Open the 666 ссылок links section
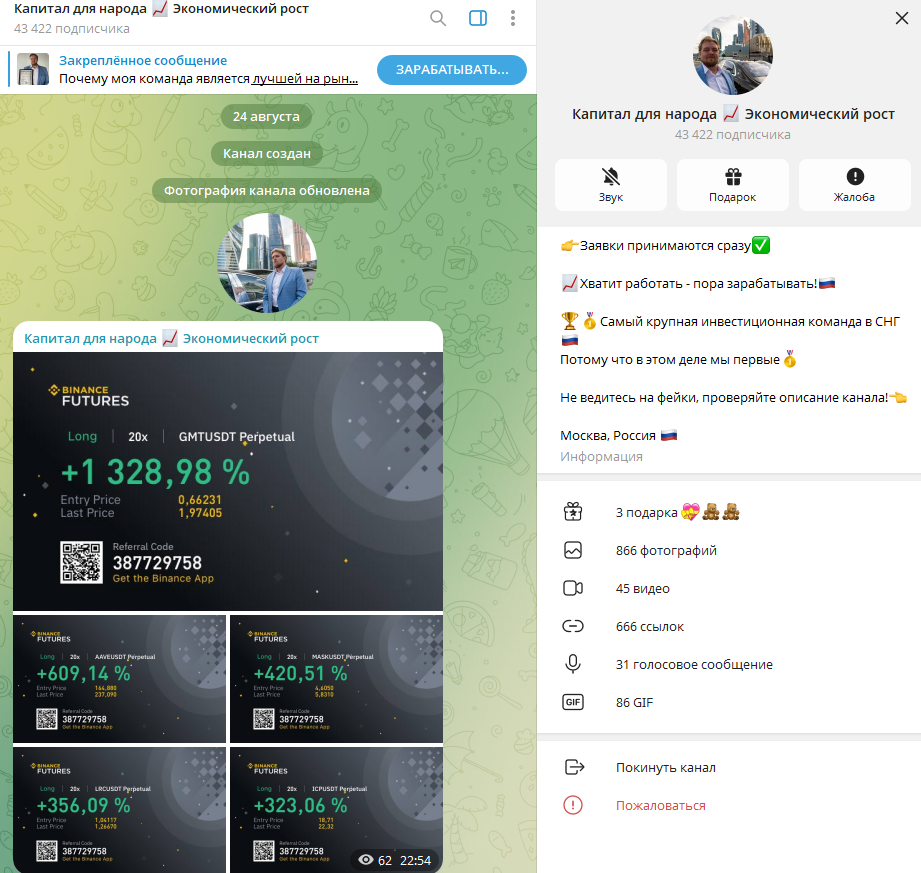Viewport: 921px width, 873px height. 729,626
